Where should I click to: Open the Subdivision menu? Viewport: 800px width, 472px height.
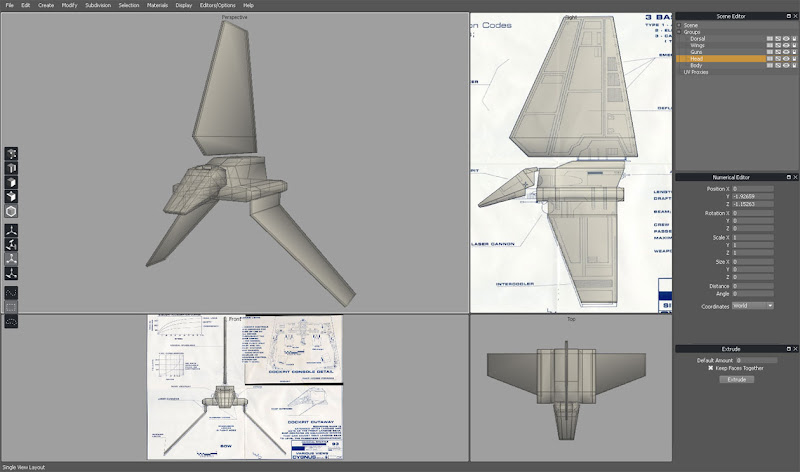point(98,5)
